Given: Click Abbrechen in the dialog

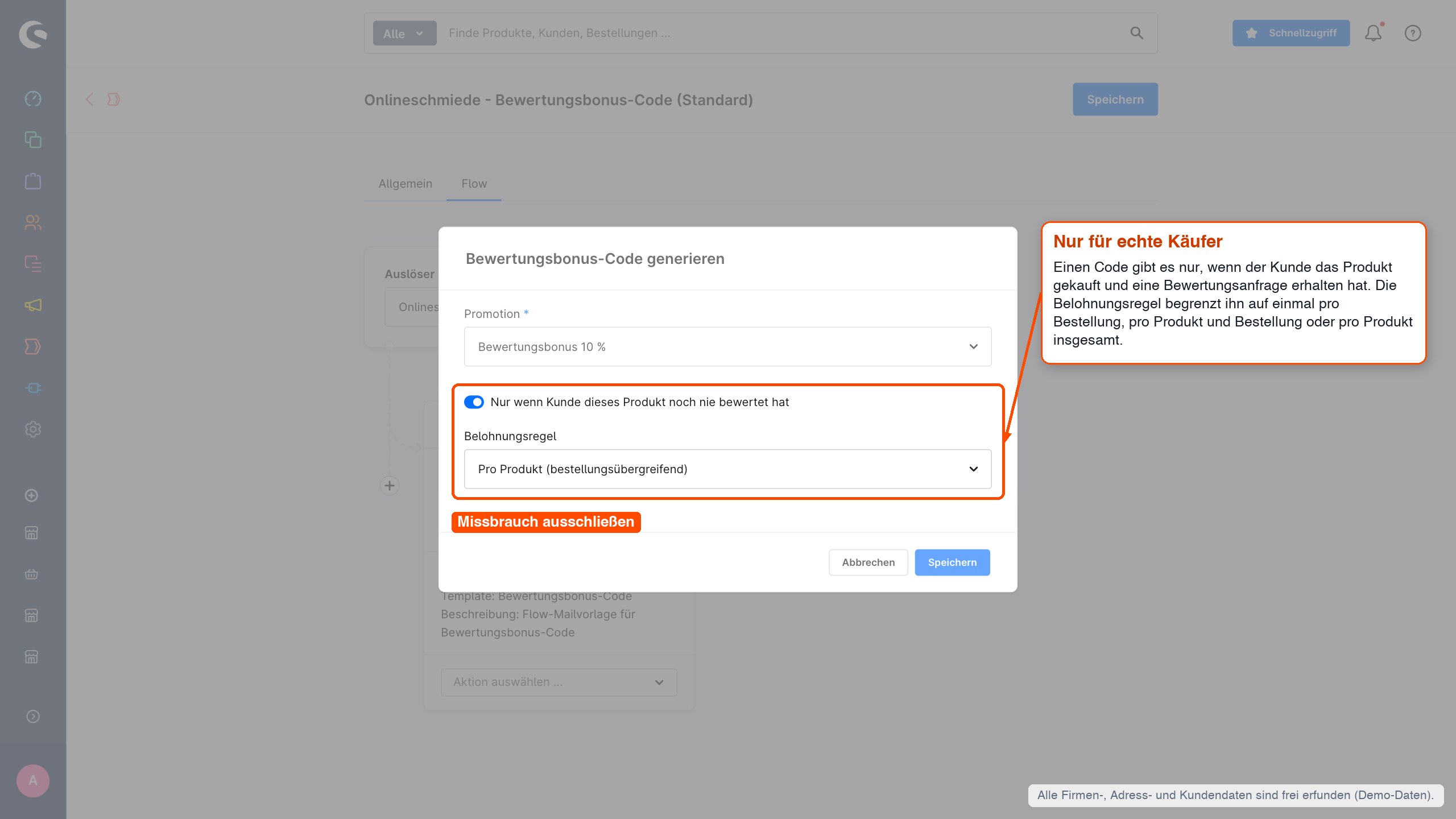Looking at the screenshot, I should point(868,562).
